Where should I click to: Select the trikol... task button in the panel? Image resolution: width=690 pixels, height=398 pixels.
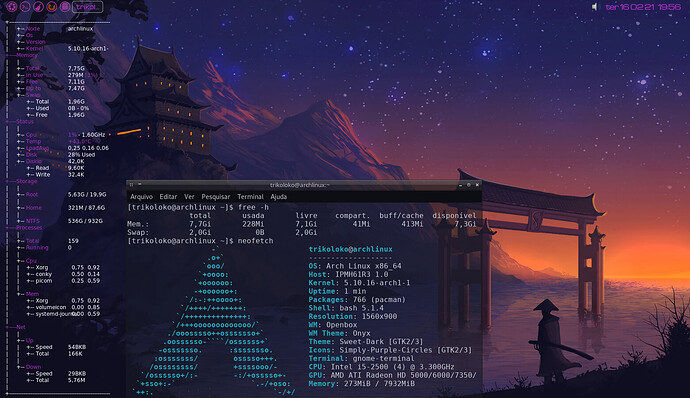88,7
